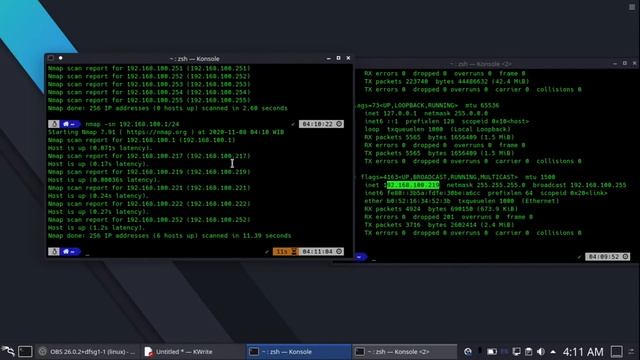Click 'Host is up (1.2s latency)' line
Image resolution: width=640 pixels, height=360 pixels.
click(96, 228)
